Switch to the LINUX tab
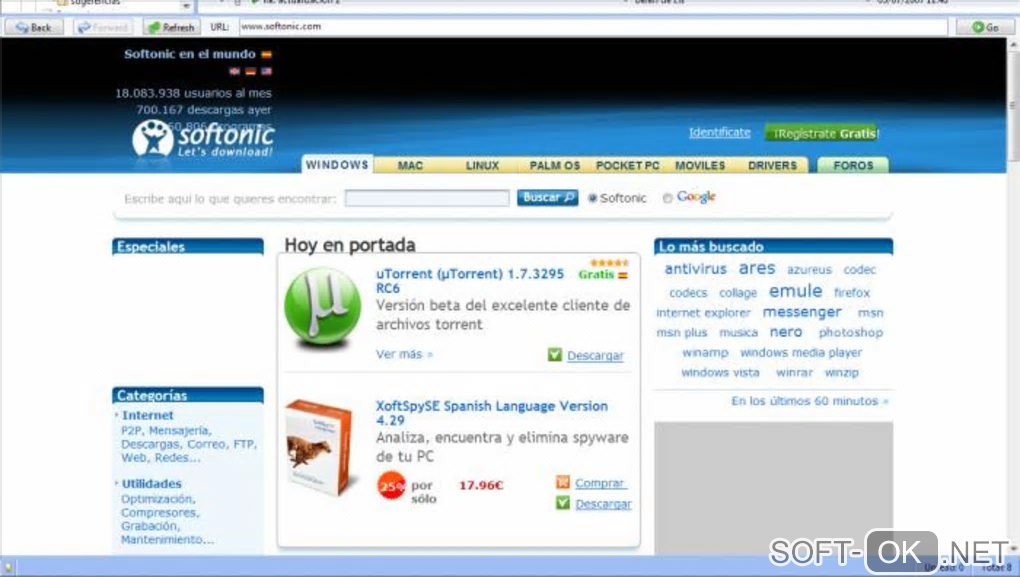 (x=482, y=165)
